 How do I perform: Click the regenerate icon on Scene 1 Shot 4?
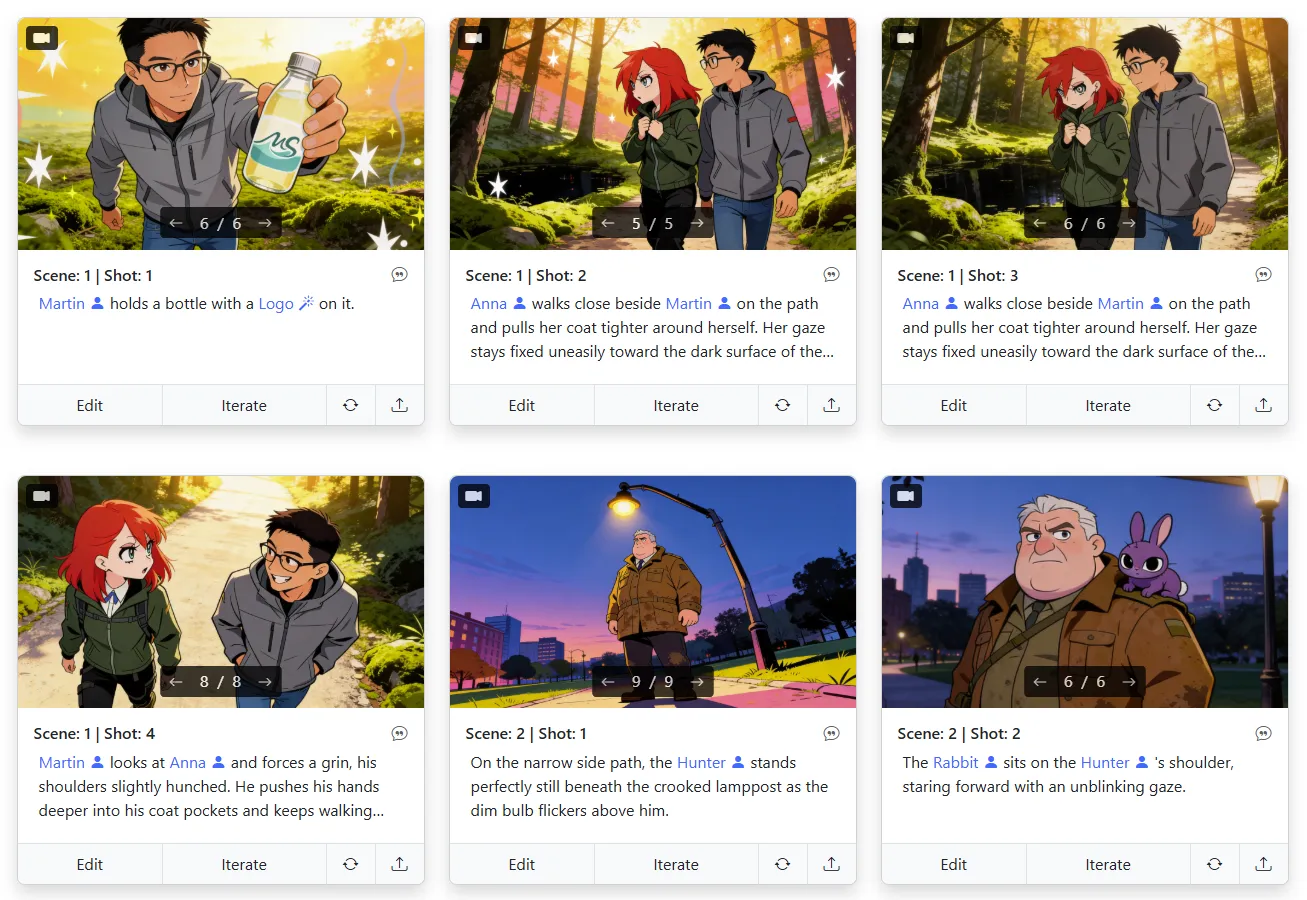point(350,864)
